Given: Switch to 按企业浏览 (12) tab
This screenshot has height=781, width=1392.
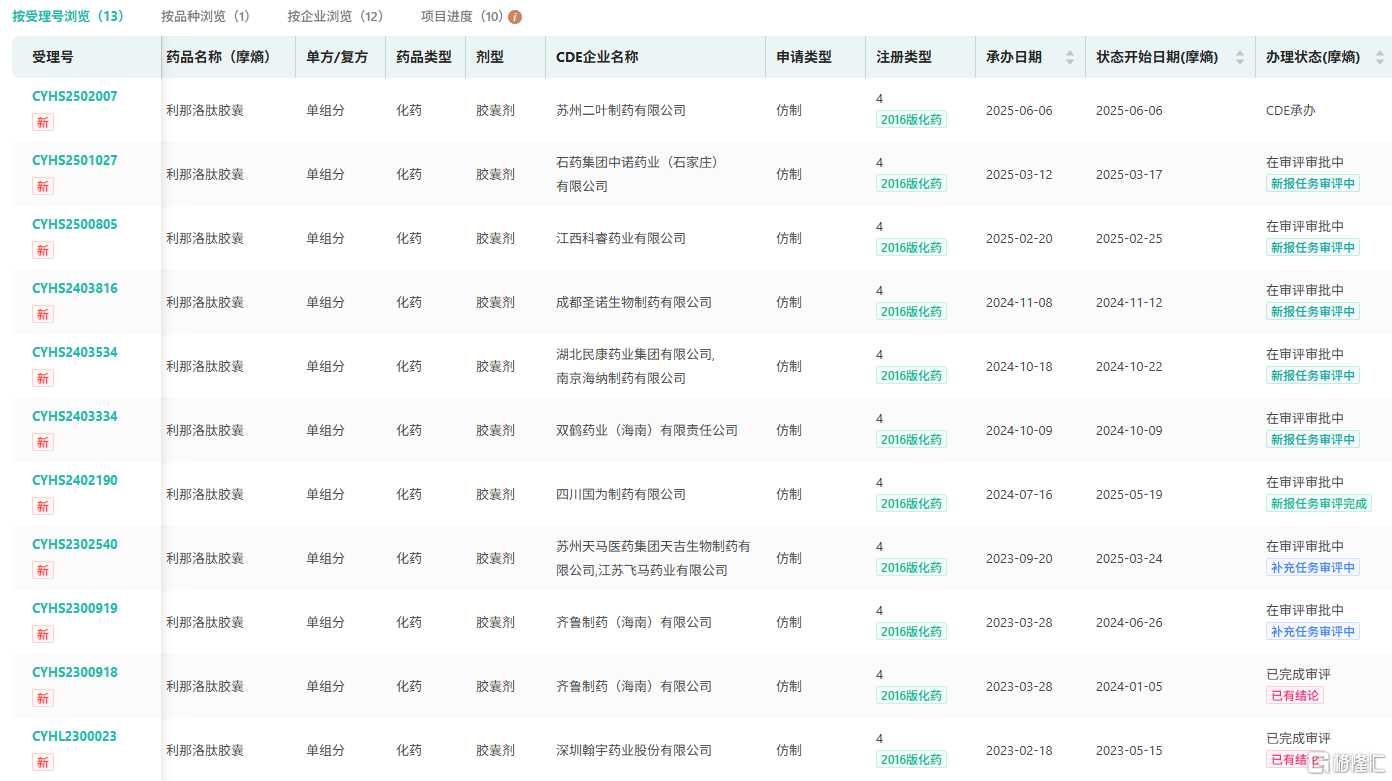Looking at the screenshot, I should pyautogui.click(x=335, y=17).
